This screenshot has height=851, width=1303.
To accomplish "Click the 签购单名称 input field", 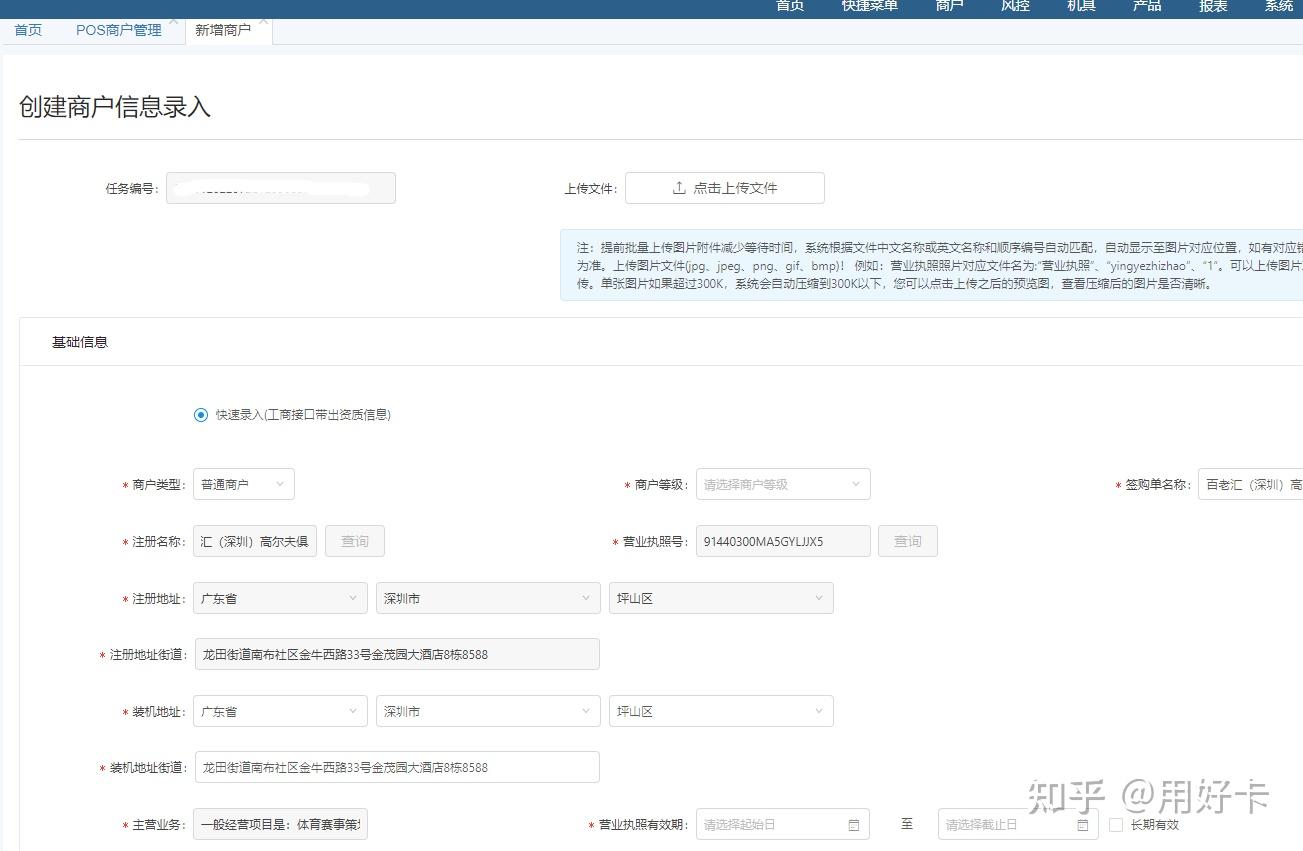I will (1251, 484).
